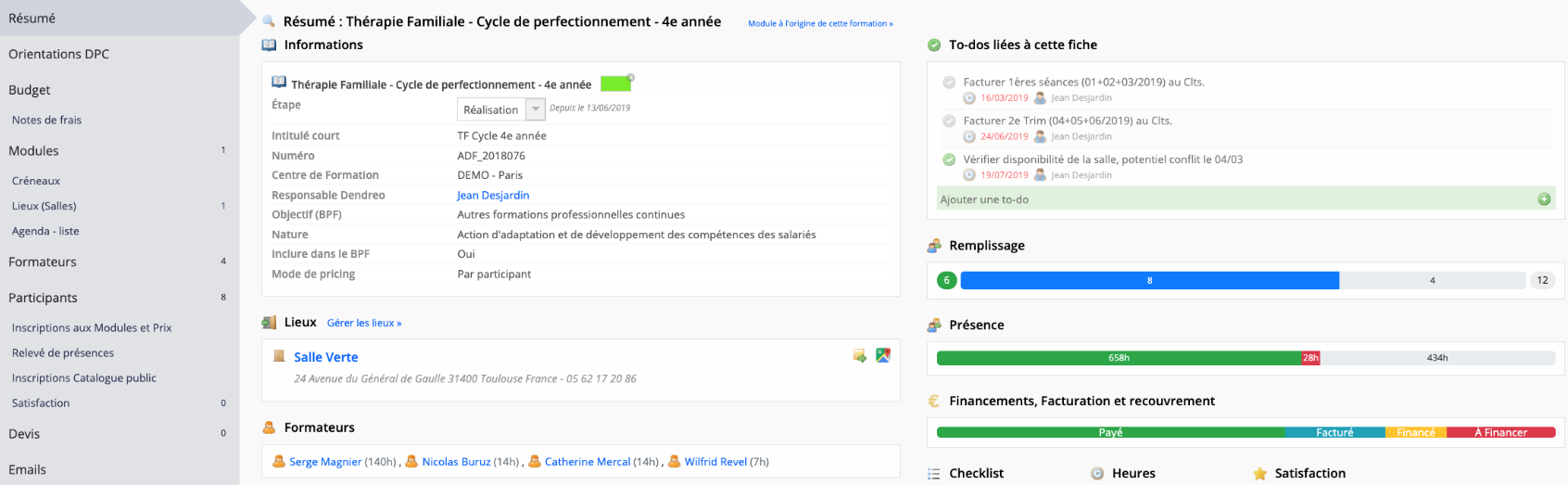Open Jean Desjardin's profile link
The height and width of the screenshot is (485, 1568).
(493, 196)
